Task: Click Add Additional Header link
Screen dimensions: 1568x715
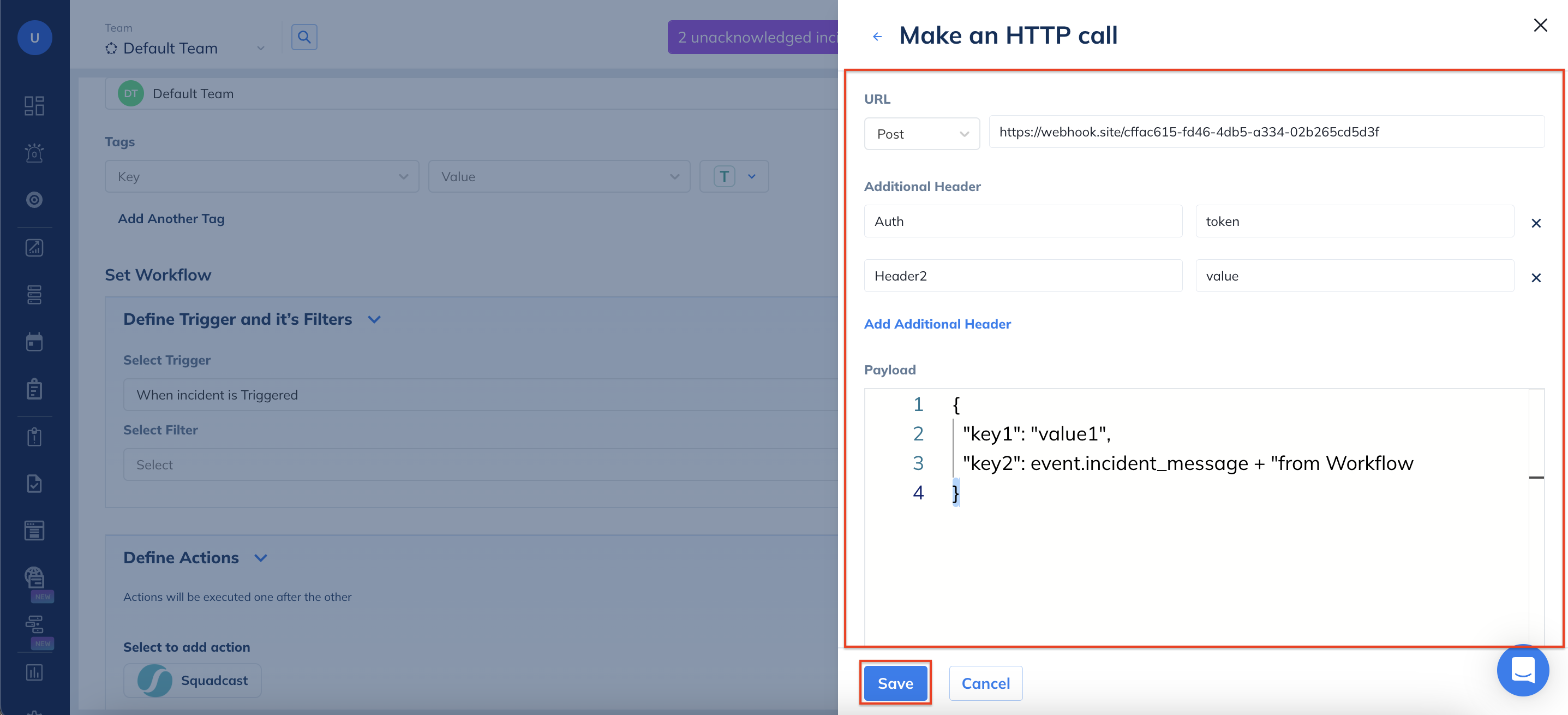Action: (x=937, y=324)
